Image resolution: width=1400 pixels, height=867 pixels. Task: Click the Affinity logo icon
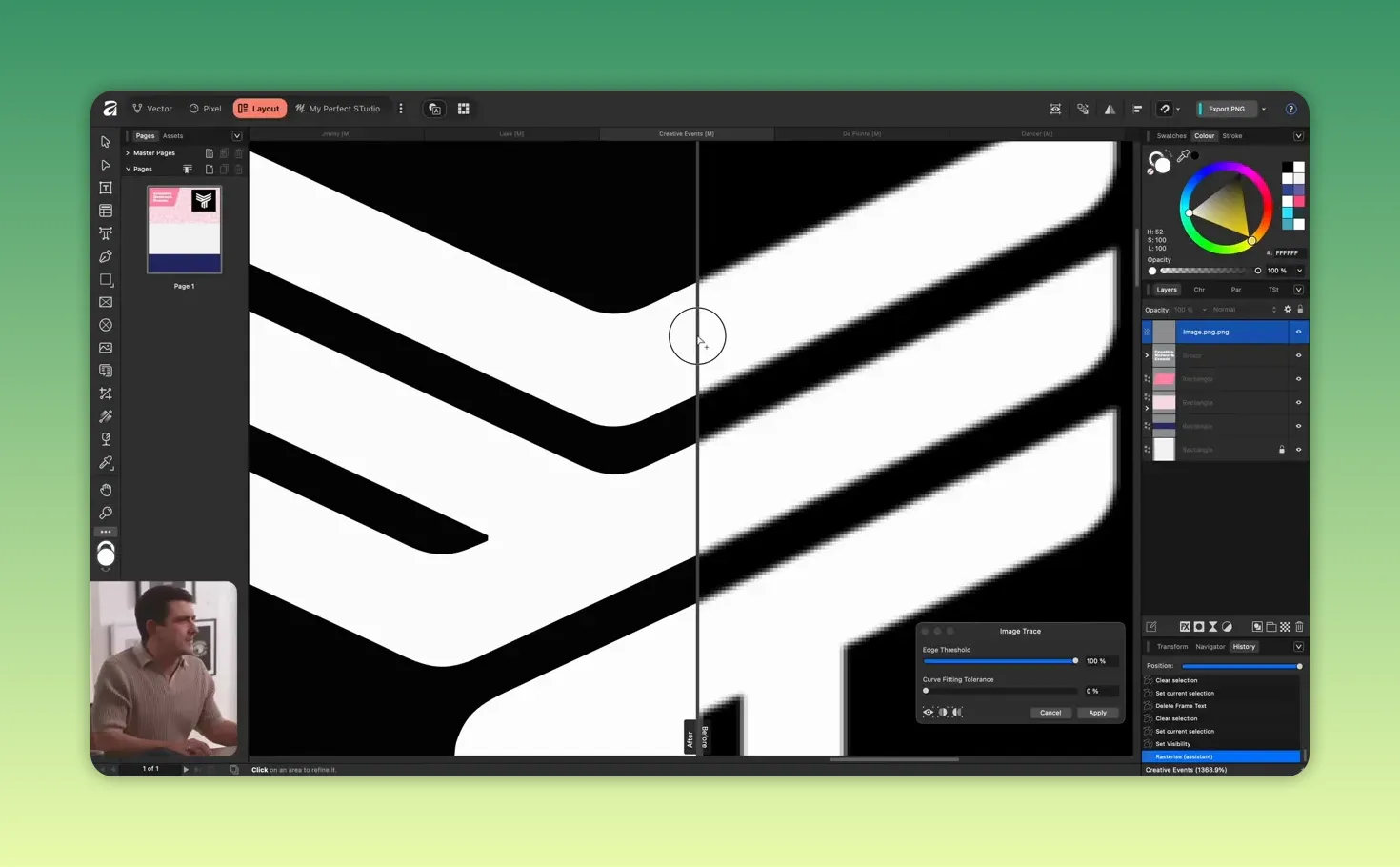110,109
